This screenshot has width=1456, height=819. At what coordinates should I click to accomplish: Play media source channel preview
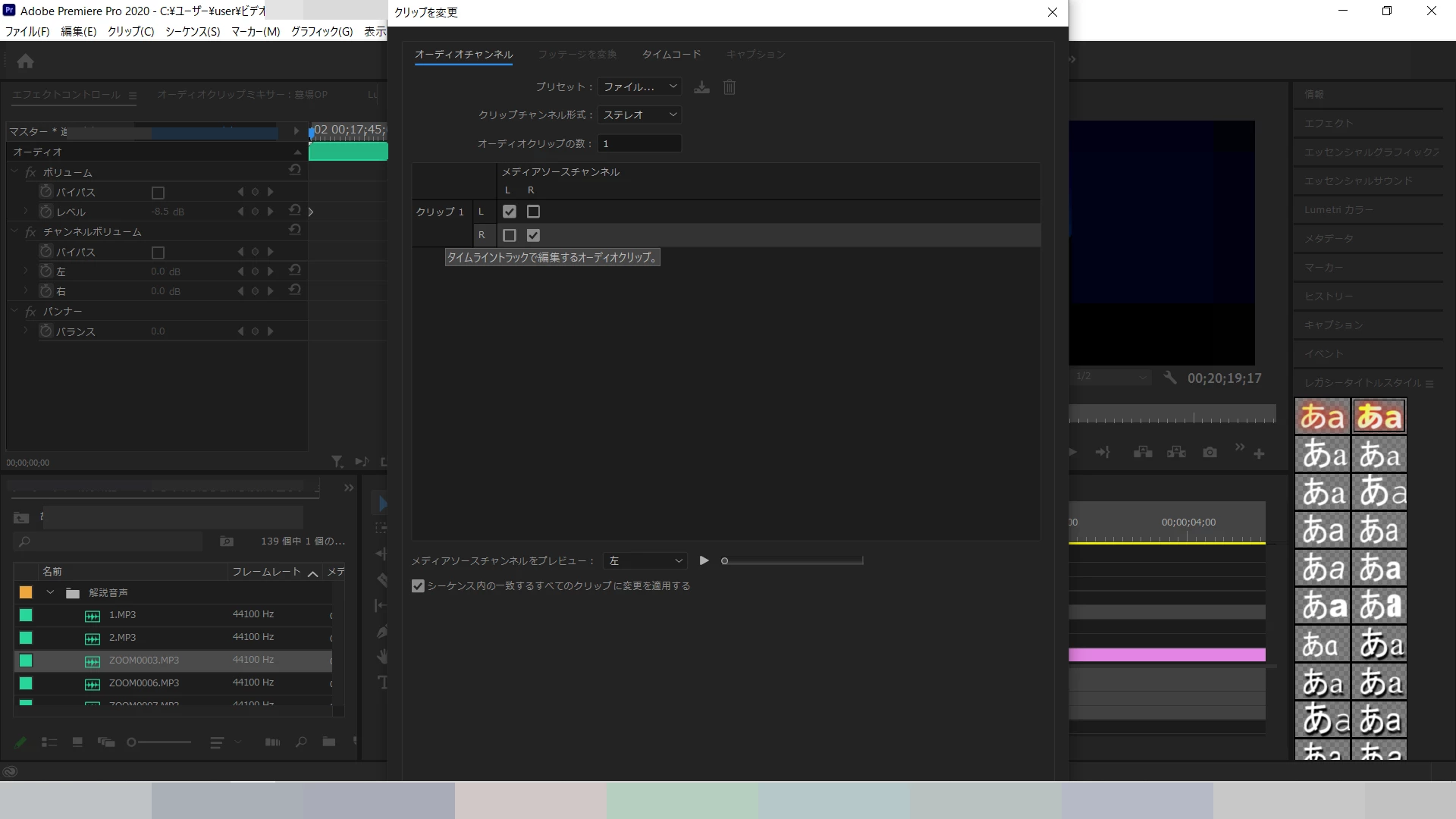pyautogui.click(x=704, y=560)
